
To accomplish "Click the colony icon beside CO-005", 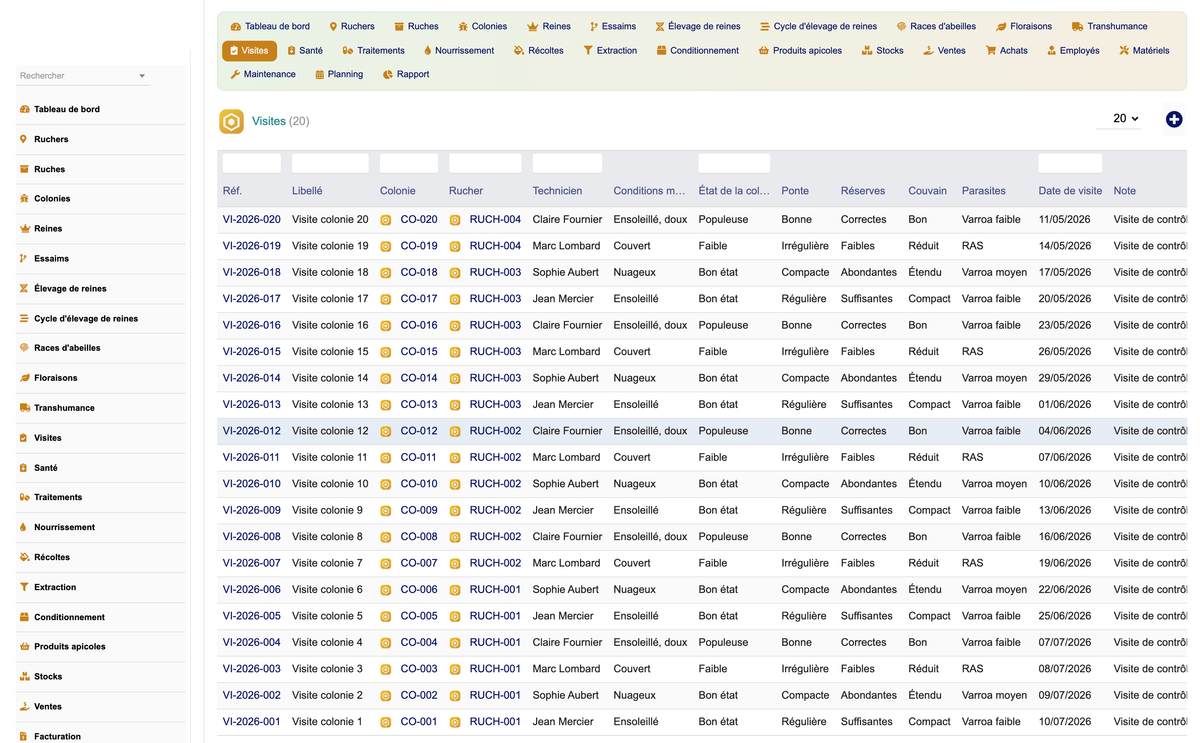I will 386,616.
